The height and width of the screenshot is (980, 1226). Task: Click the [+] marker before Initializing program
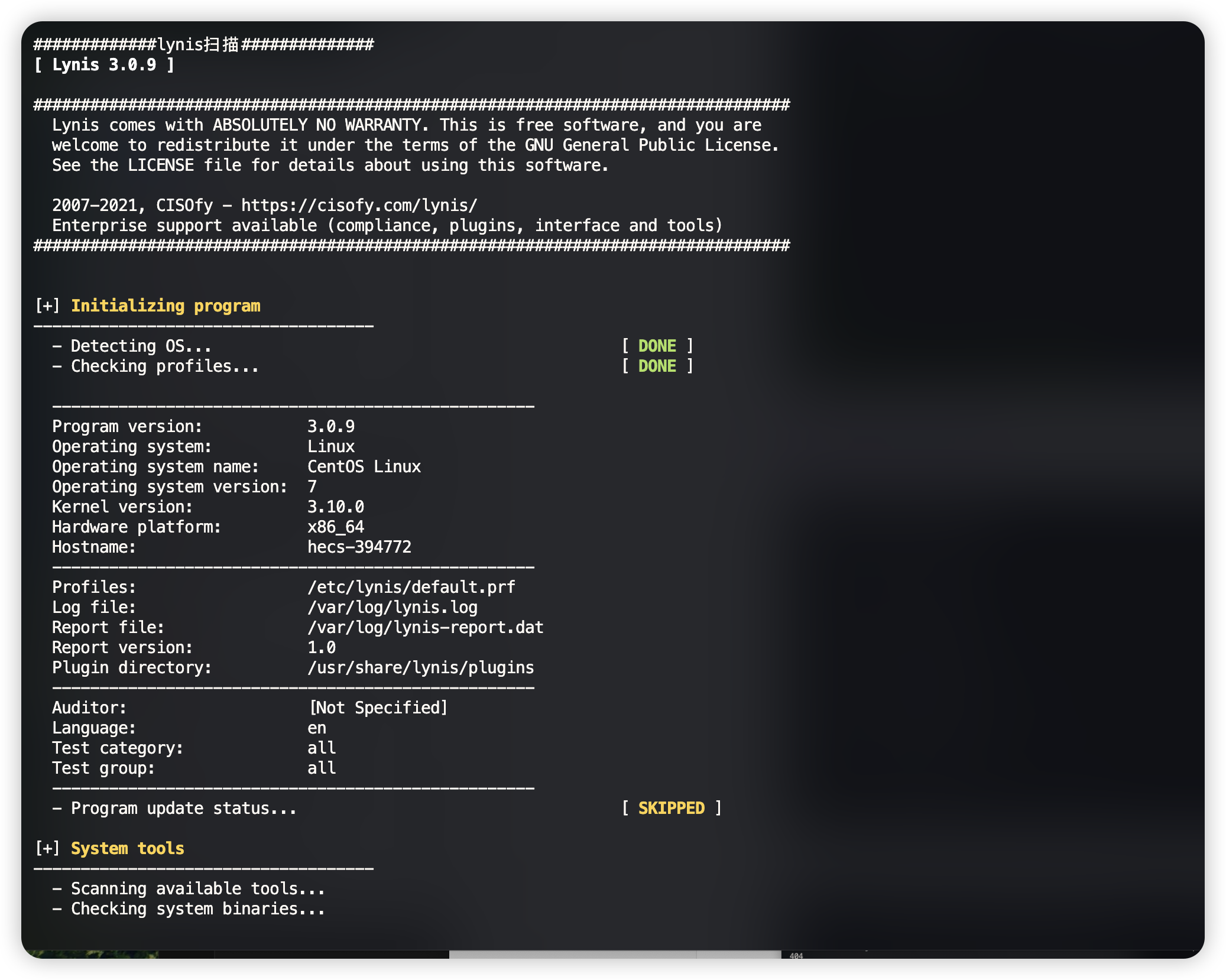tap(47, 306)
